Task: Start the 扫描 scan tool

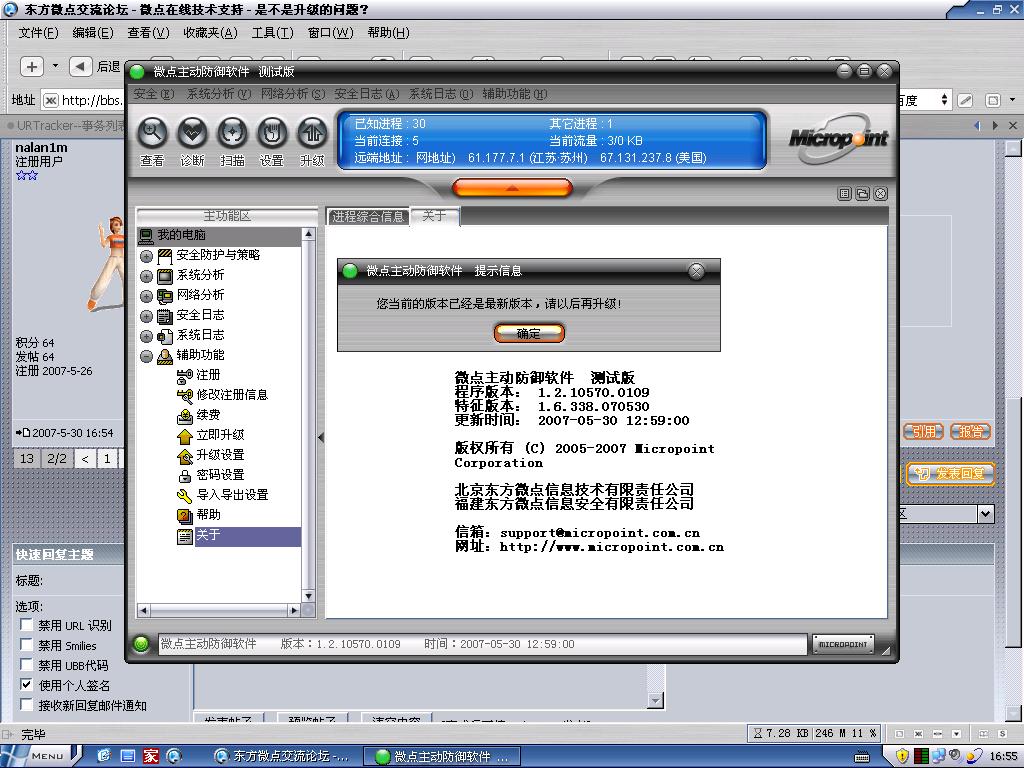Action: pos(232,133)
